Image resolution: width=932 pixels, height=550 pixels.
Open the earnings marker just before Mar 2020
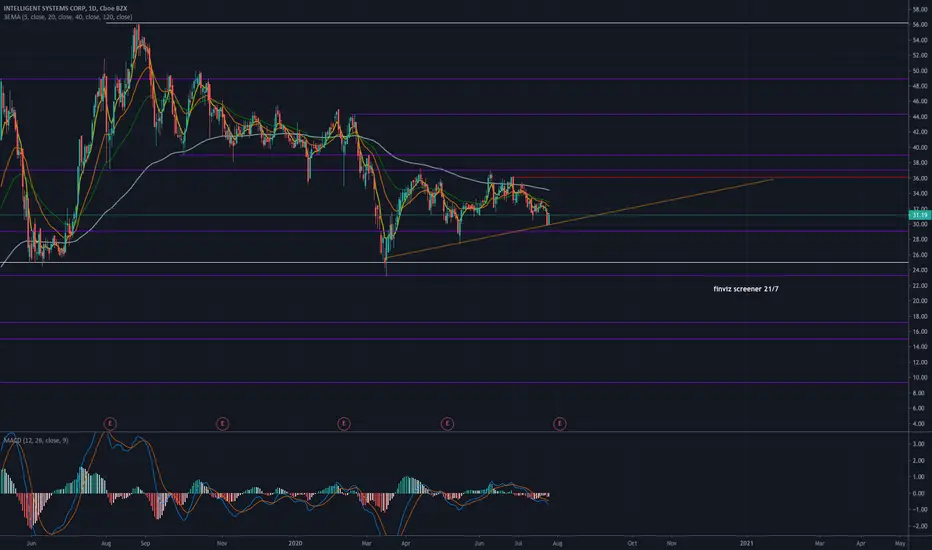click(344, 423)
